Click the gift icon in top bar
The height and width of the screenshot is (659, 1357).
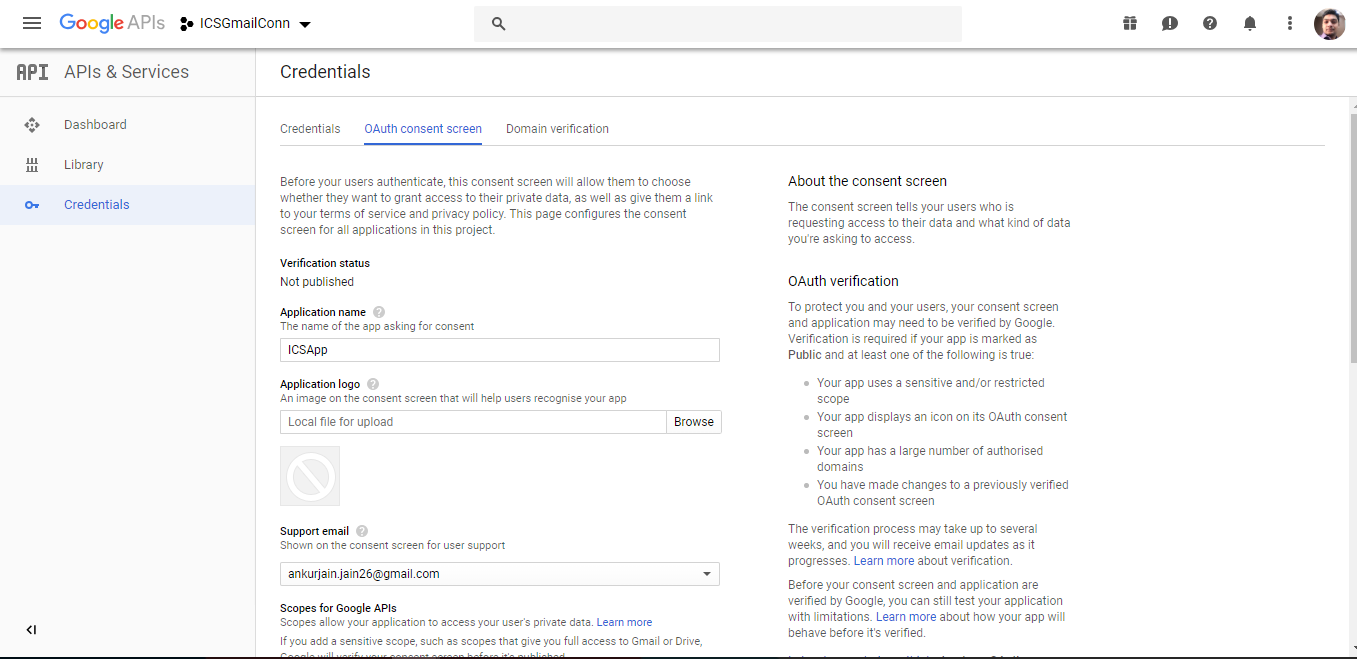pyautogui.click(x=1130, y=23)
